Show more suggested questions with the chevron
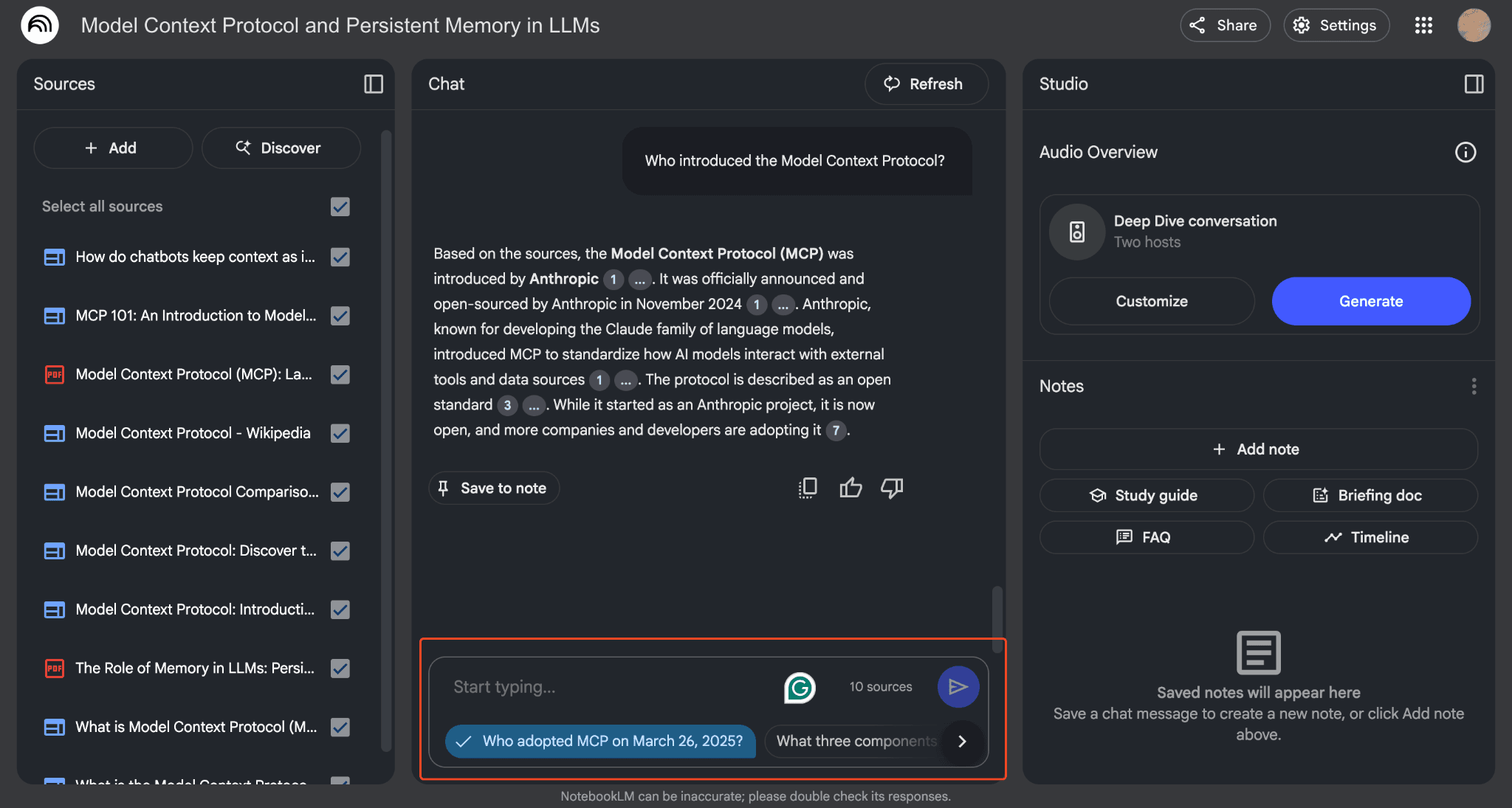 [x=962, y=742]
